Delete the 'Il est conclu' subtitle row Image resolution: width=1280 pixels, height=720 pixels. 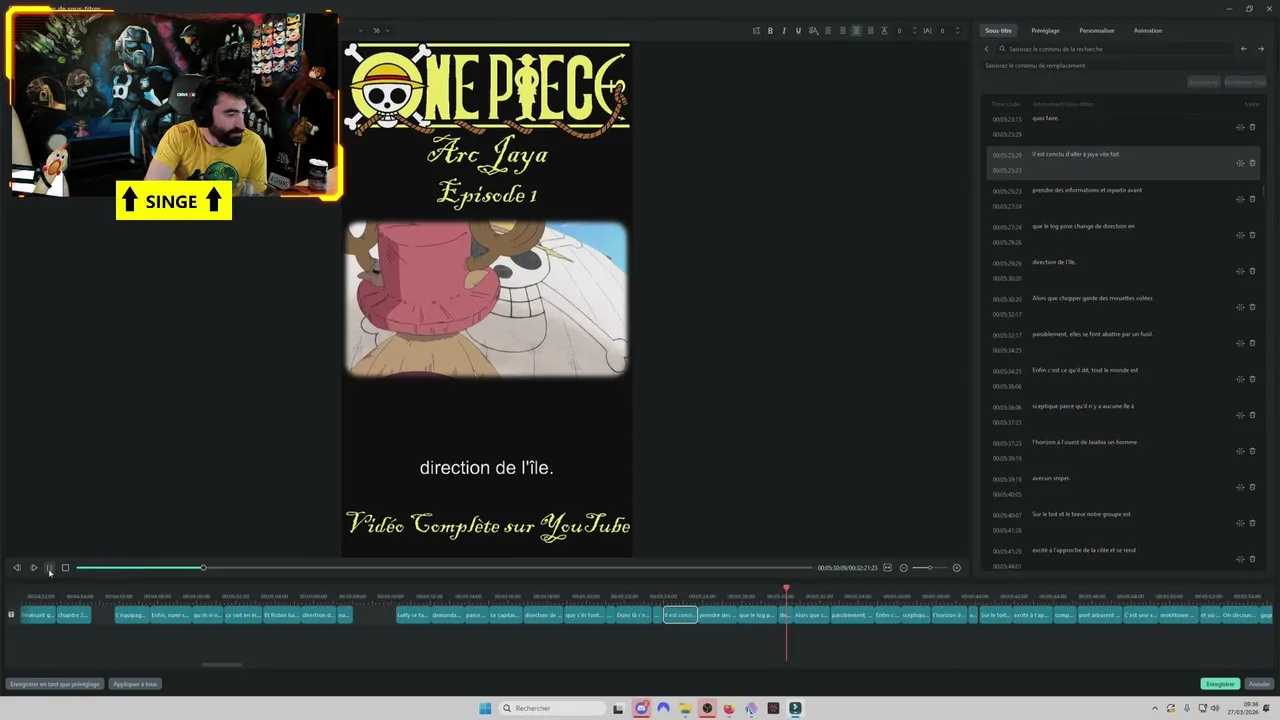(x=1252, y=163)
